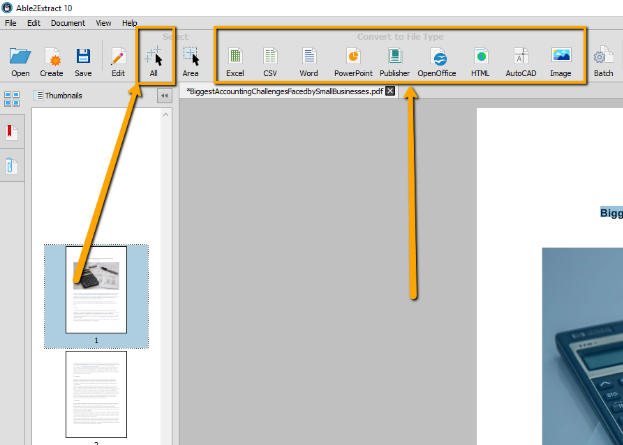Convert to OpenOffice
The image size is (623, 445).
[x=437, y=62]
